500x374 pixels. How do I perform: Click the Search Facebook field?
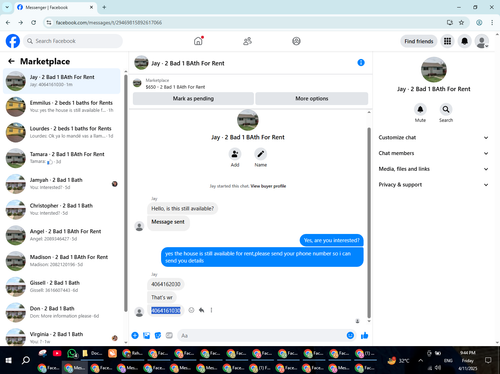(73, 41)
